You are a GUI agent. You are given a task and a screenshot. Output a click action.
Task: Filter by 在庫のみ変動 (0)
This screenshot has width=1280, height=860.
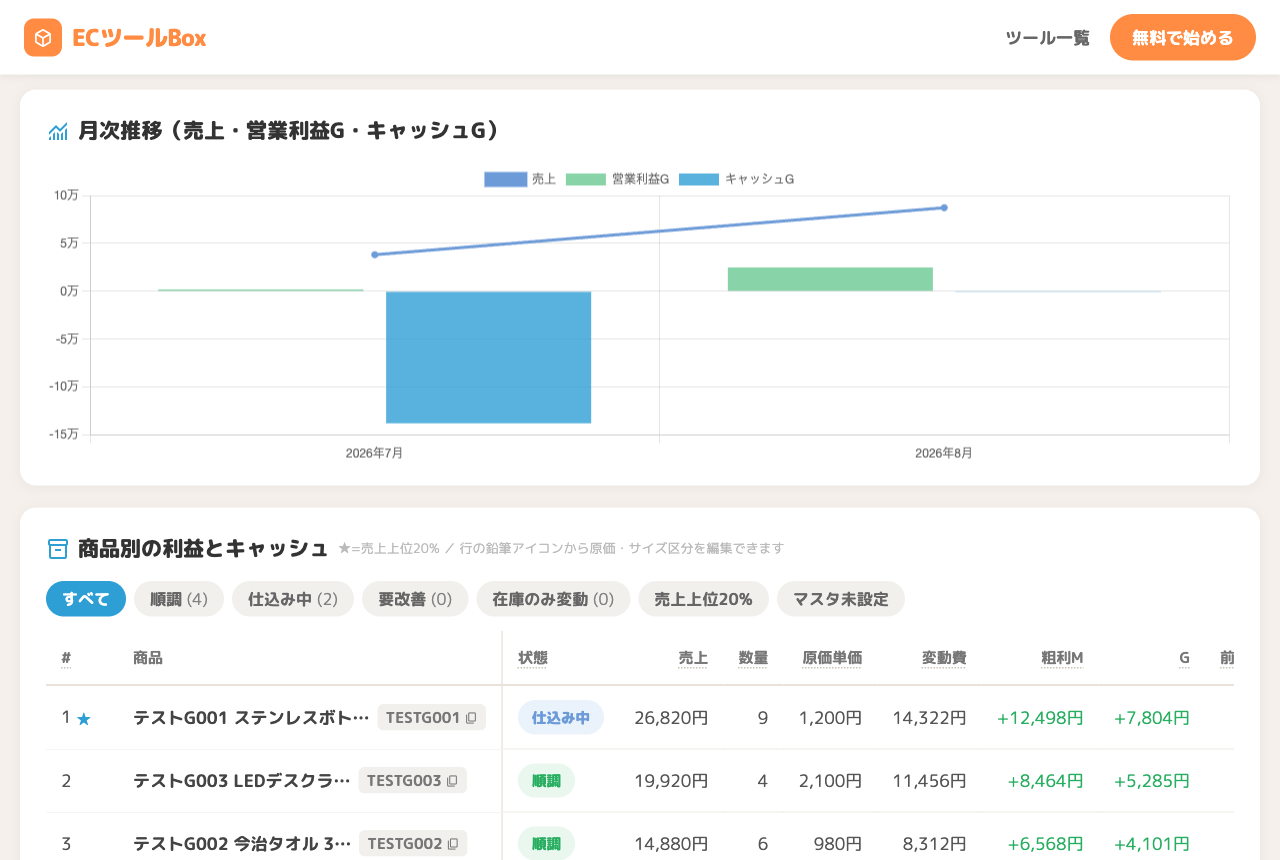tap(553, 599)
